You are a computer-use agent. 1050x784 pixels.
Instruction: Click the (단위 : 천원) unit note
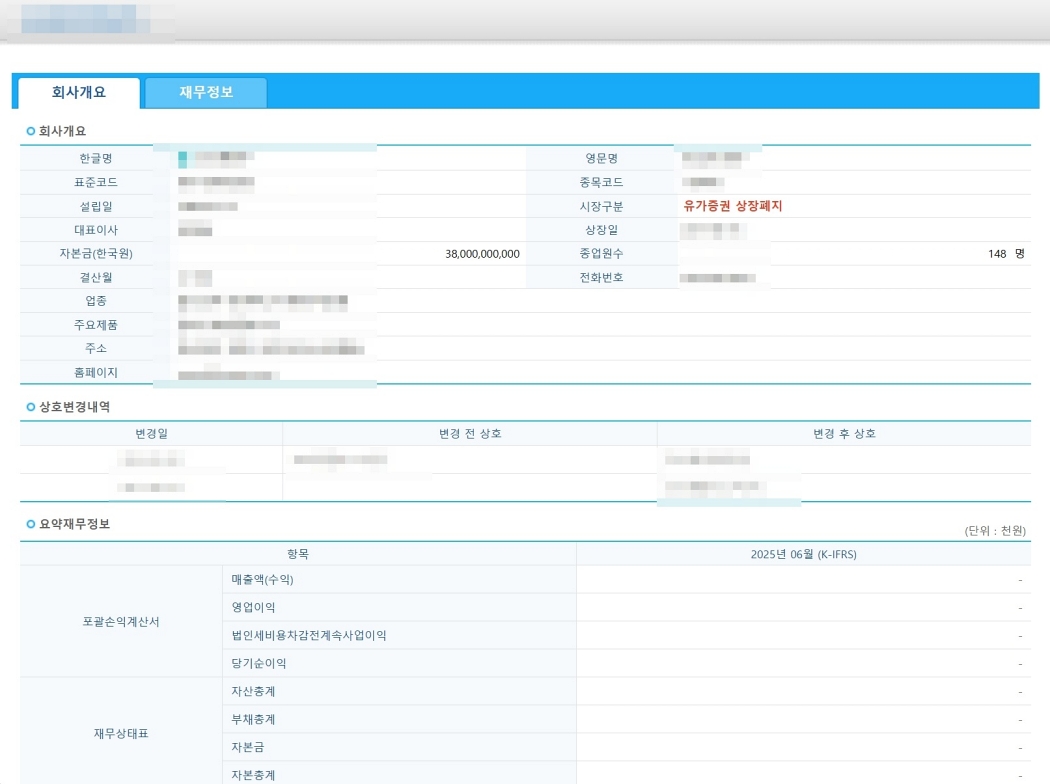pos(995,531)
